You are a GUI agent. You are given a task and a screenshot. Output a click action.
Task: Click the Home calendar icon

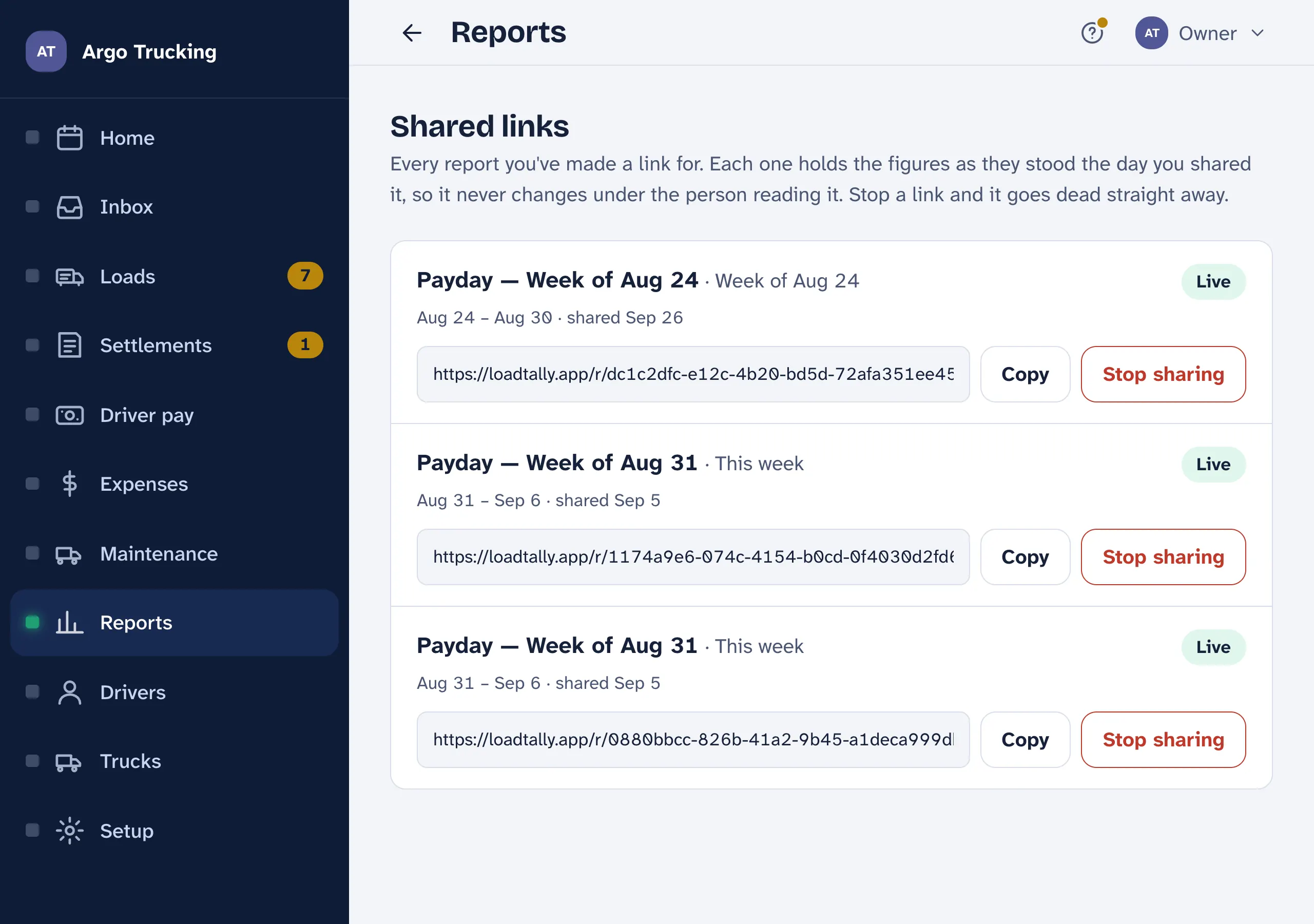69,138
